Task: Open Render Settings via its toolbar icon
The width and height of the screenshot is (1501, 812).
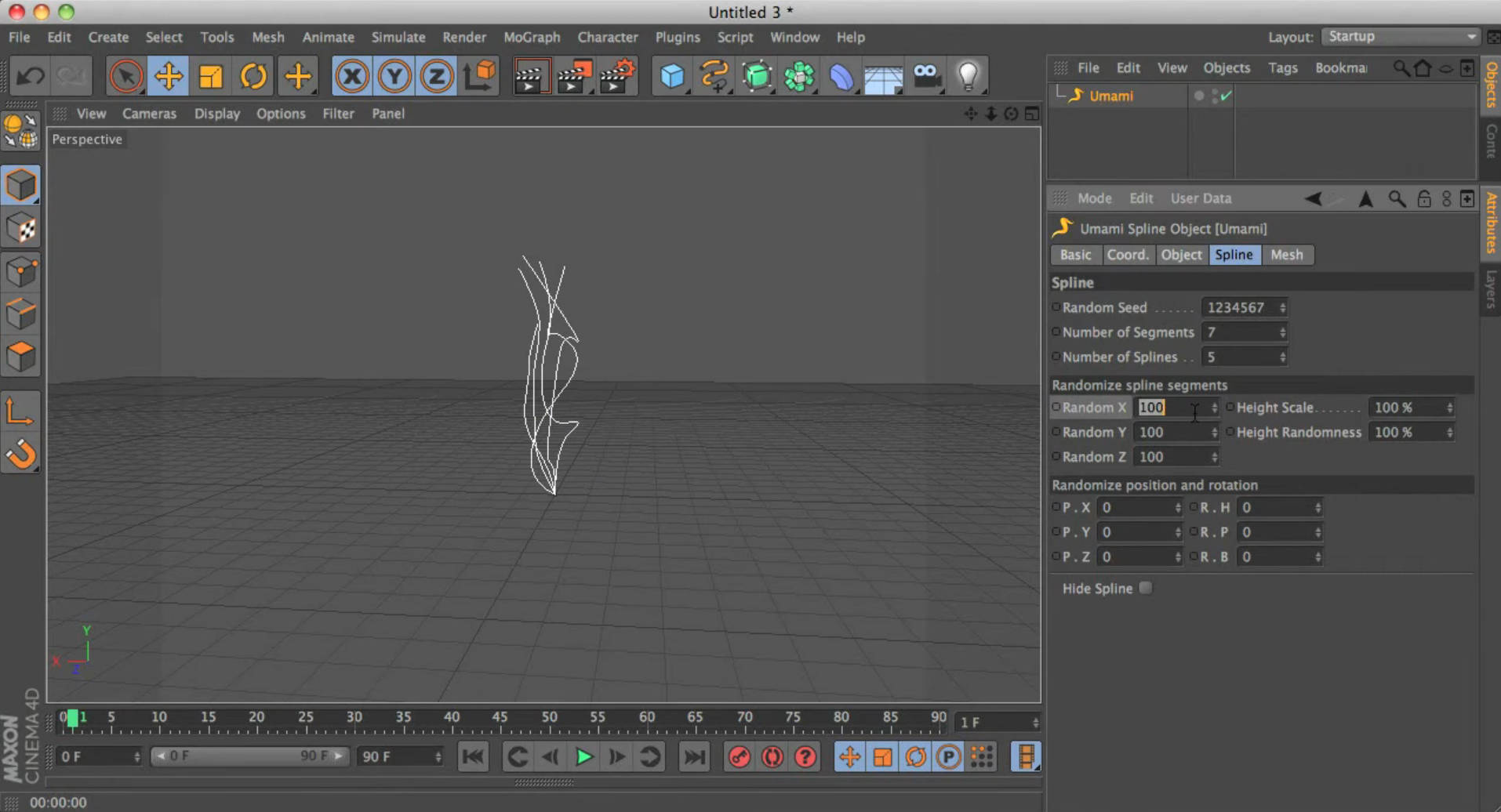Action: 617,75
